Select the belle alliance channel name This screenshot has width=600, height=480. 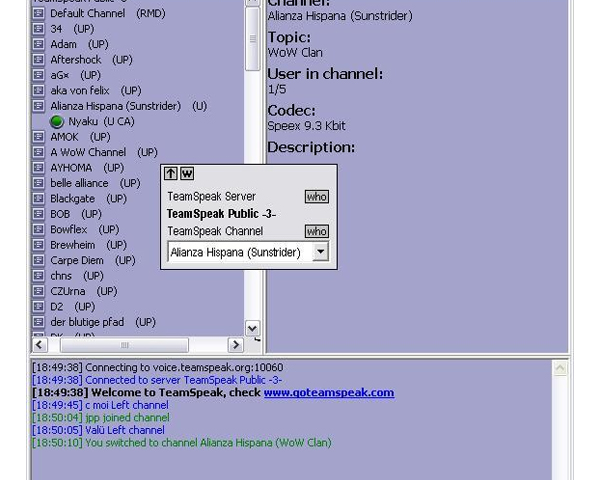[79, 183]
